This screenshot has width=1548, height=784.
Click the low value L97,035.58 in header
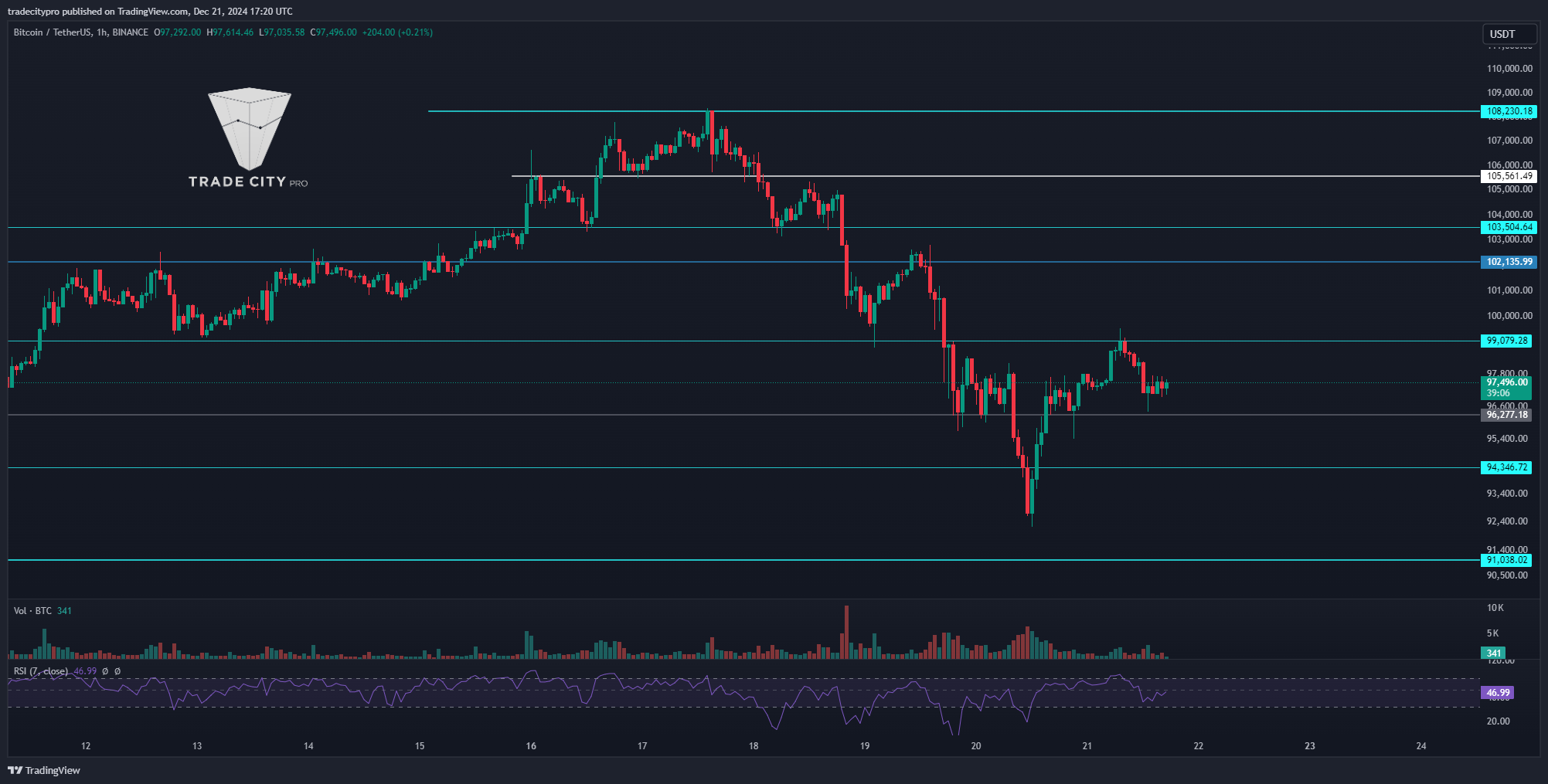pos(281,32)
